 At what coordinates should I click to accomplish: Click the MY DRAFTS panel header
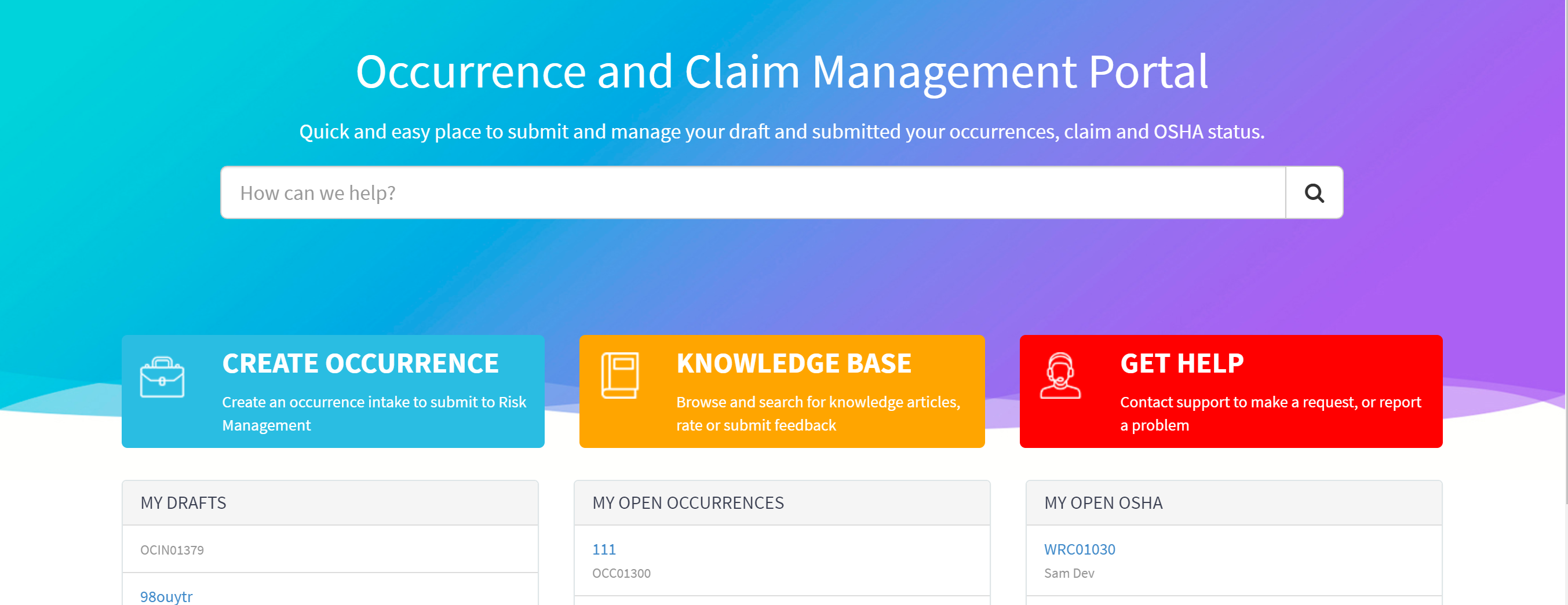pyautogui.click(x=330, y=503)
